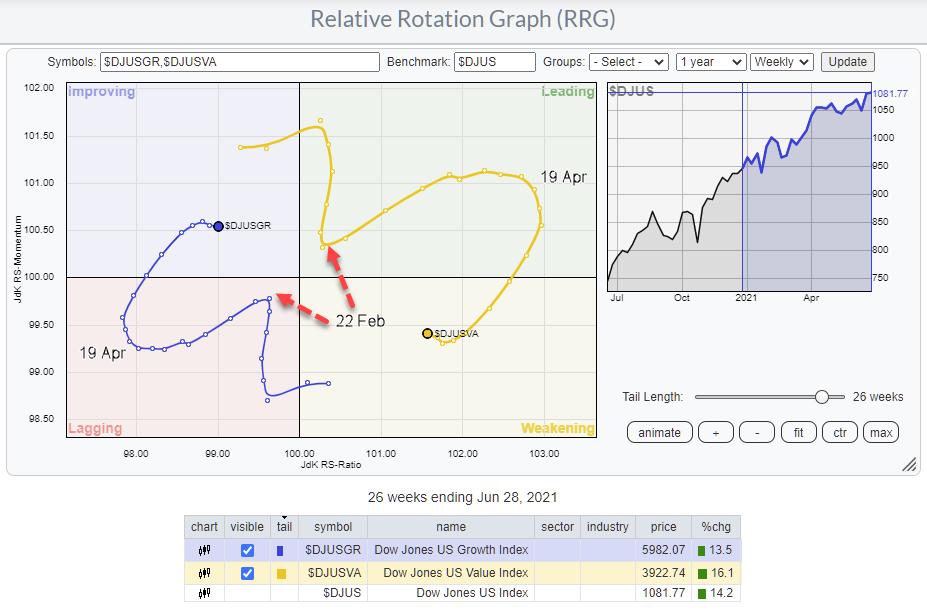Expand the 1 year time range dropdown
Image resolution: width=927 pixels, height=610 pixels.
(x=710, y=62)
